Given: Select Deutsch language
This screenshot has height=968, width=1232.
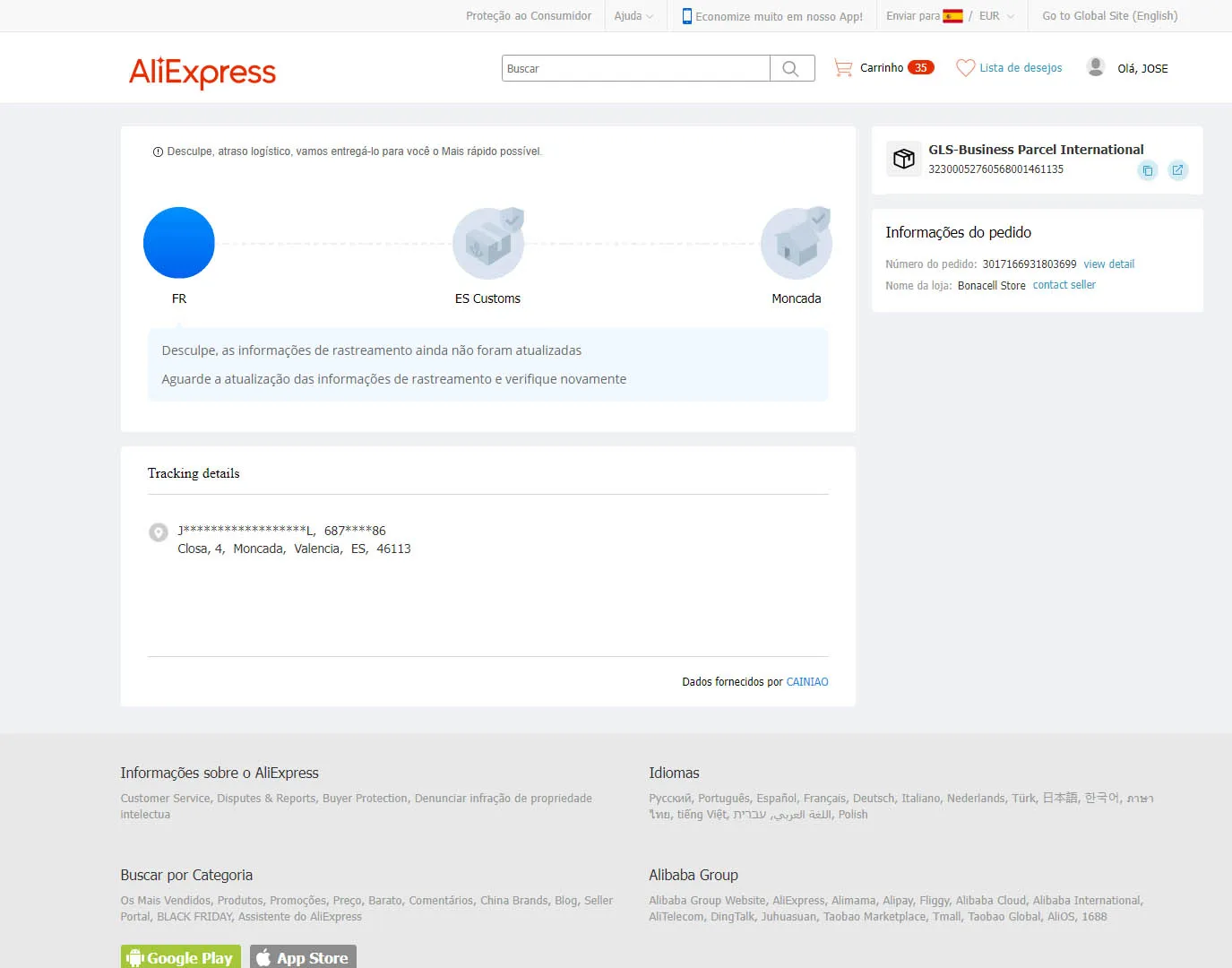Looking at the screenshot, I should tap(874, 799).
